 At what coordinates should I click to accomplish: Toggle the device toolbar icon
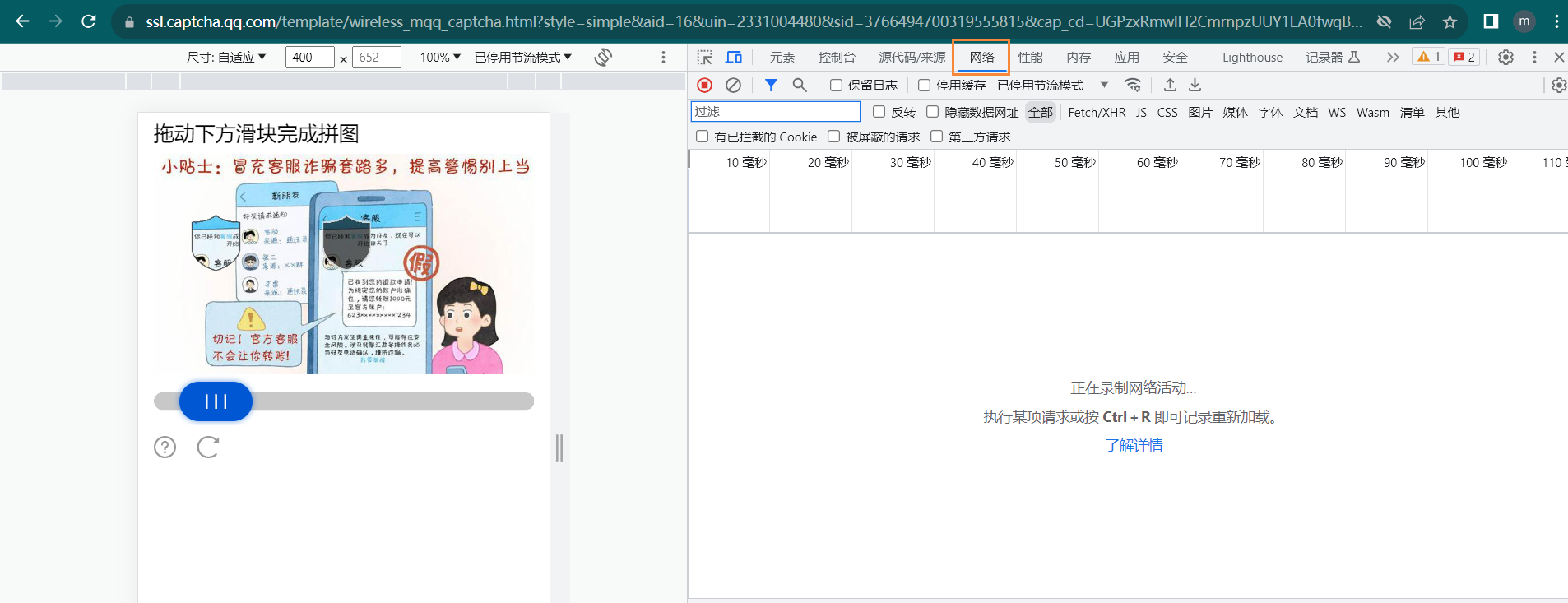(734, 57)
